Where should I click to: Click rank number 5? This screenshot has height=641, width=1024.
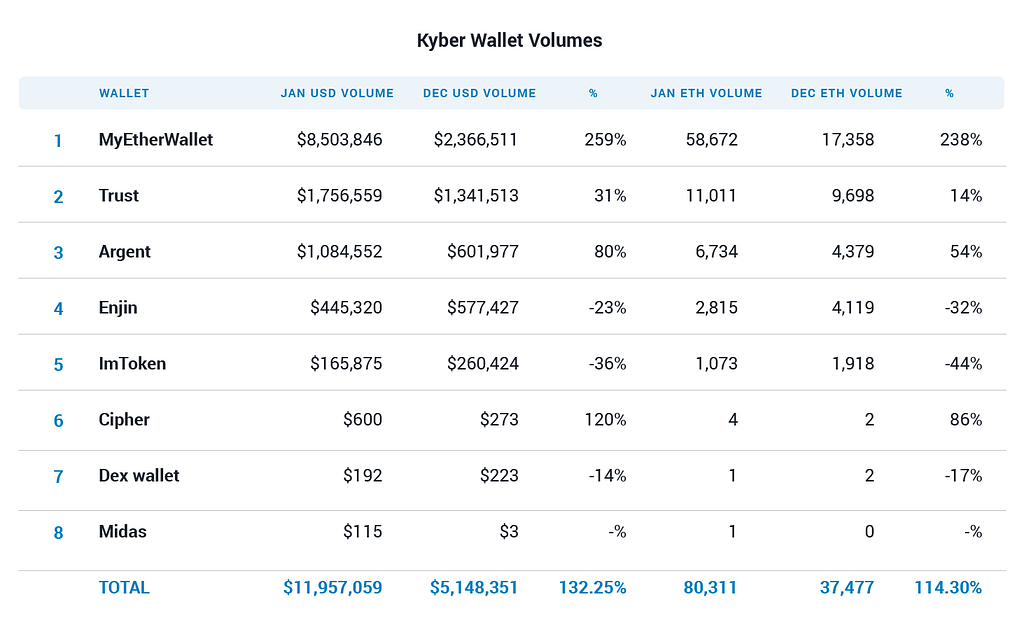(58, 365)
